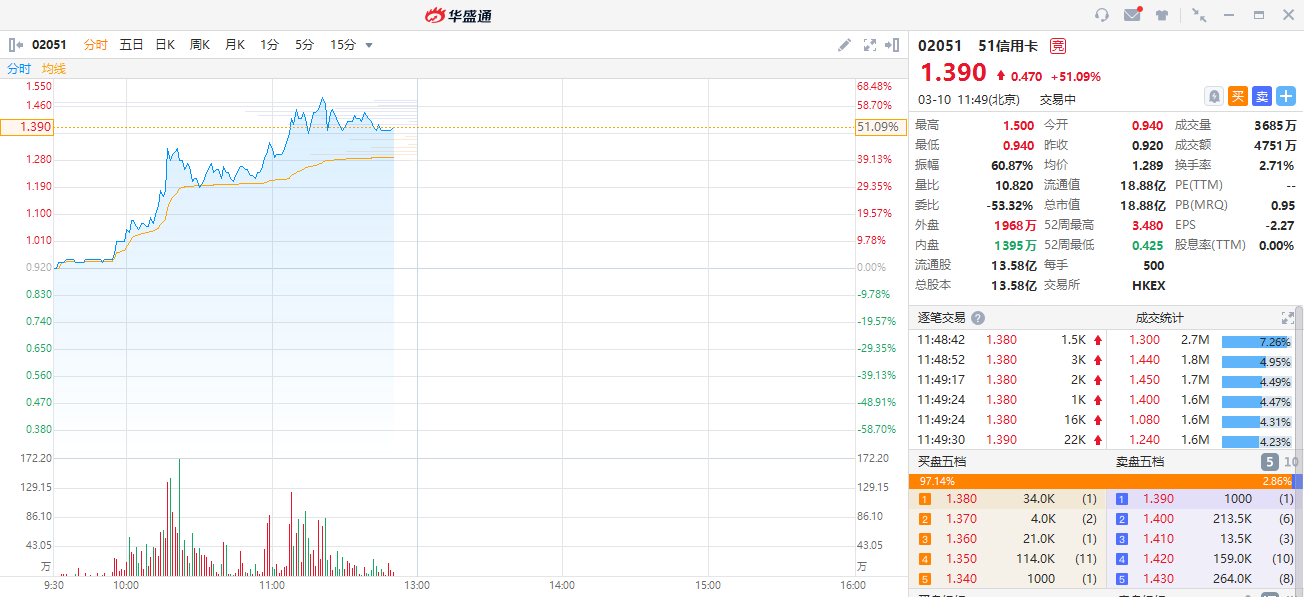Open customer service headset icon
This screenshot has width=1304, height=597.
pyautogui.click(x=1102, y=15)
